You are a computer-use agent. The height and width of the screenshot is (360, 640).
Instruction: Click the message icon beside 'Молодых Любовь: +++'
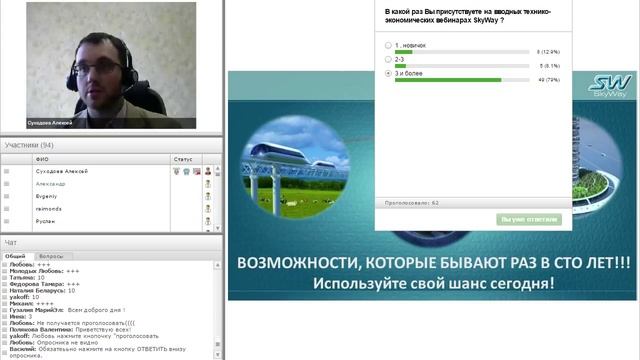5,271
